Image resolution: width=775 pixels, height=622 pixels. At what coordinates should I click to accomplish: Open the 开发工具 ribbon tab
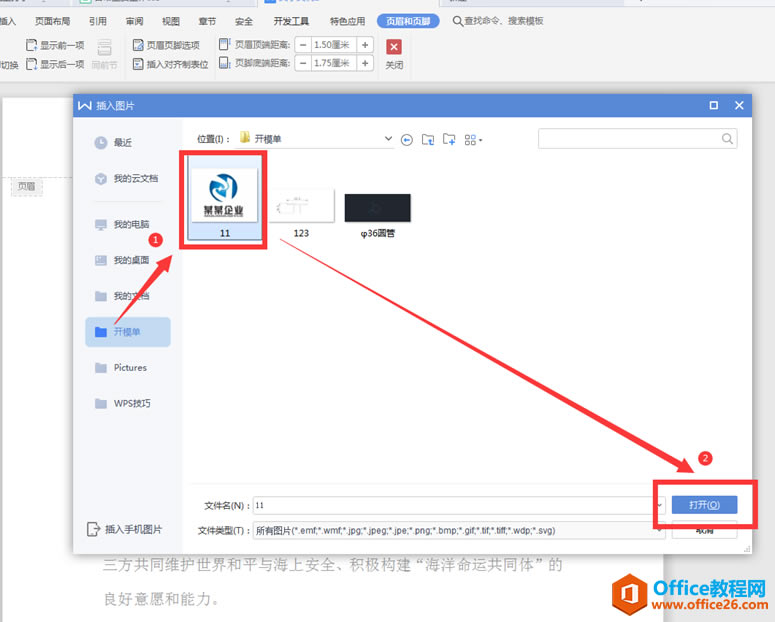[291, 21]
